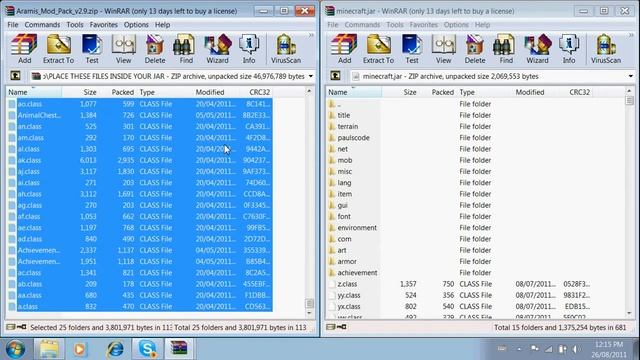Show hidden tray icons arrow
The image size is (640, 360).
click(519, 349)
